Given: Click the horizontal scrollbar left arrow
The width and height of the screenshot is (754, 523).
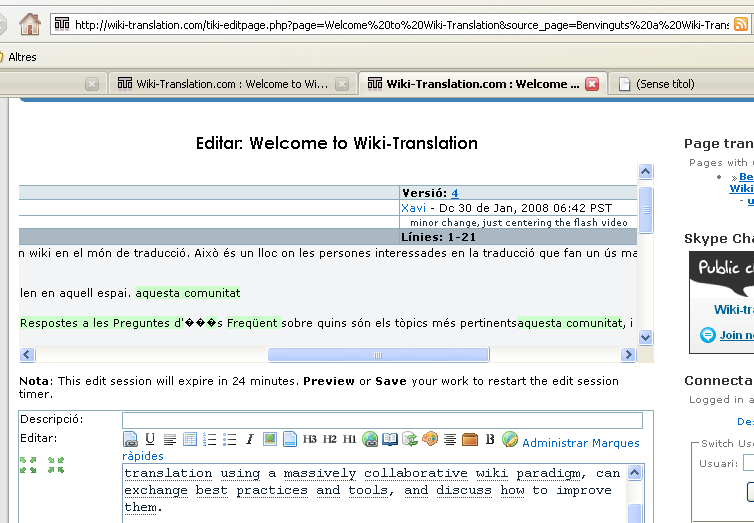Looking at the screenshot, I should click(x=27, y=355).
